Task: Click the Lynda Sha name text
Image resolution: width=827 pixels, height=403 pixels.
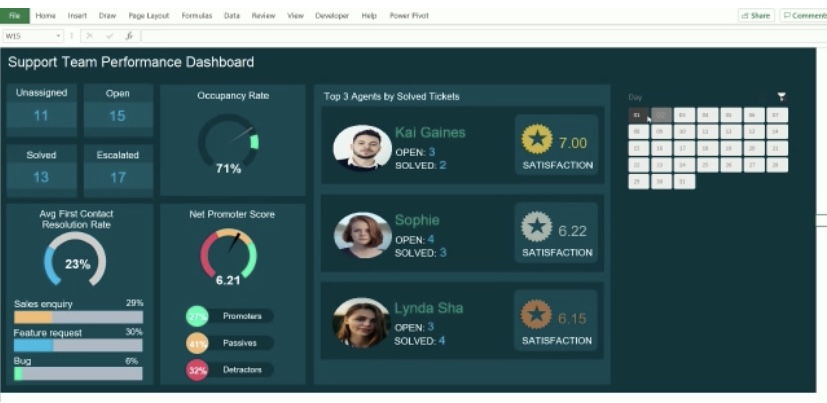Action: [429, 308]
